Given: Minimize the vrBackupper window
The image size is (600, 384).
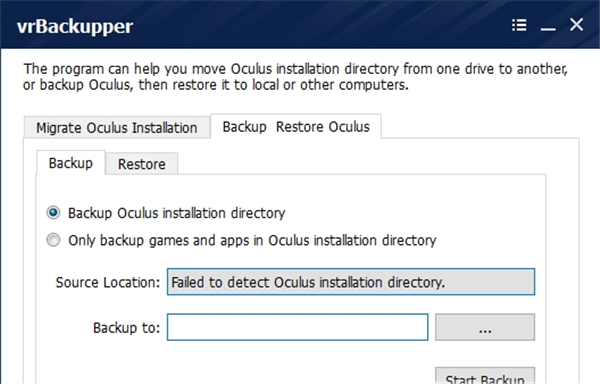Looking at the screenshot, I should (548, 26).
